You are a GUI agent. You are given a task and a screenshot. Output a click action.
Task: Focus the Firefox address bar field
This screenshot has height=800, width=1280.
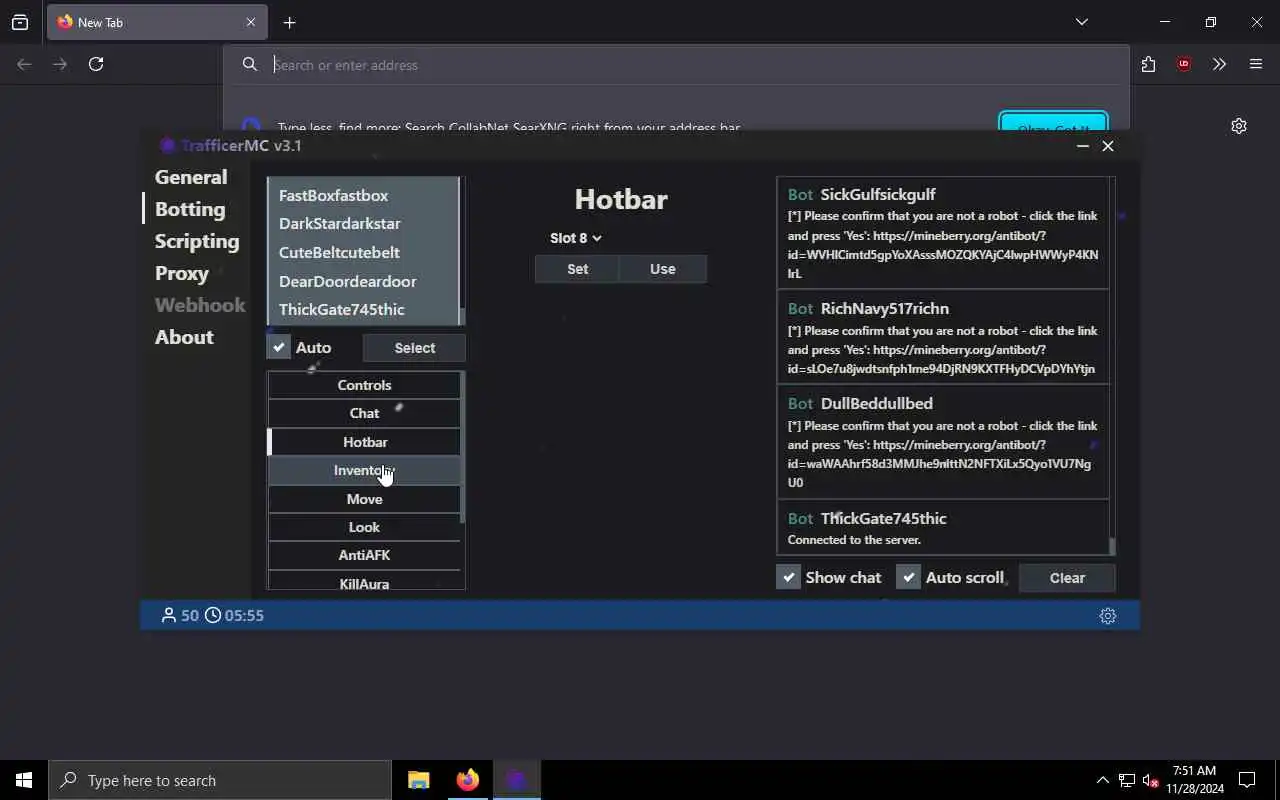click(676, 65)
